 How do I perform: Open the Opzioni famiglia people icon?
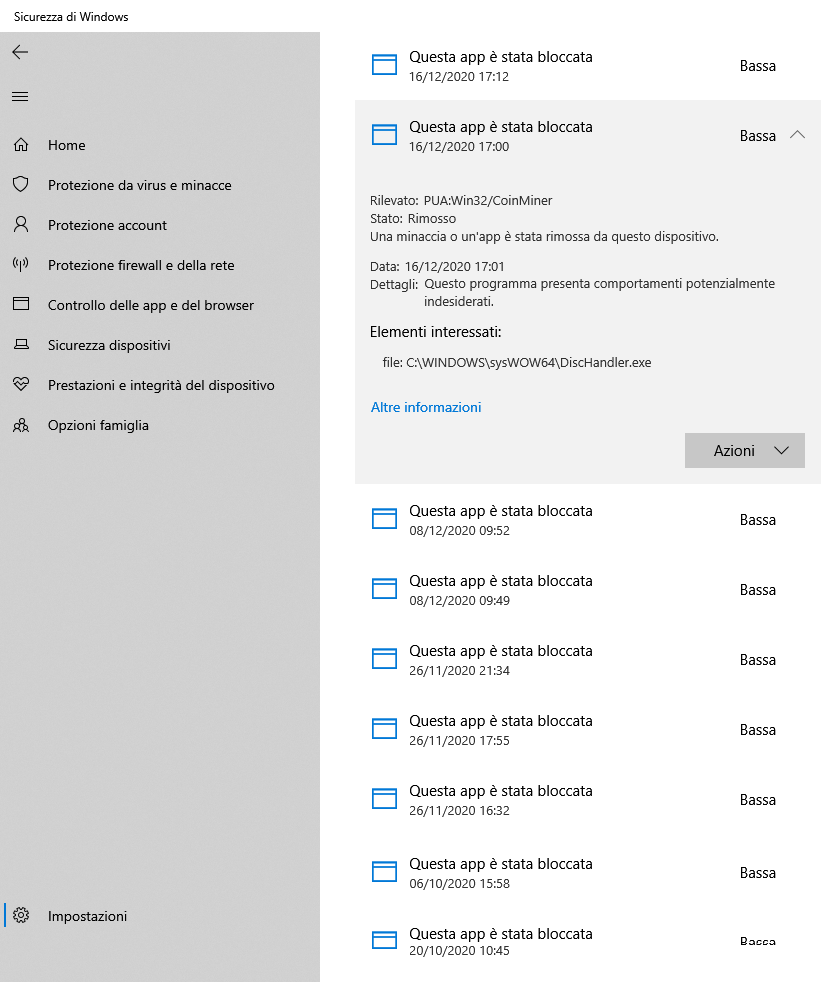21,425
